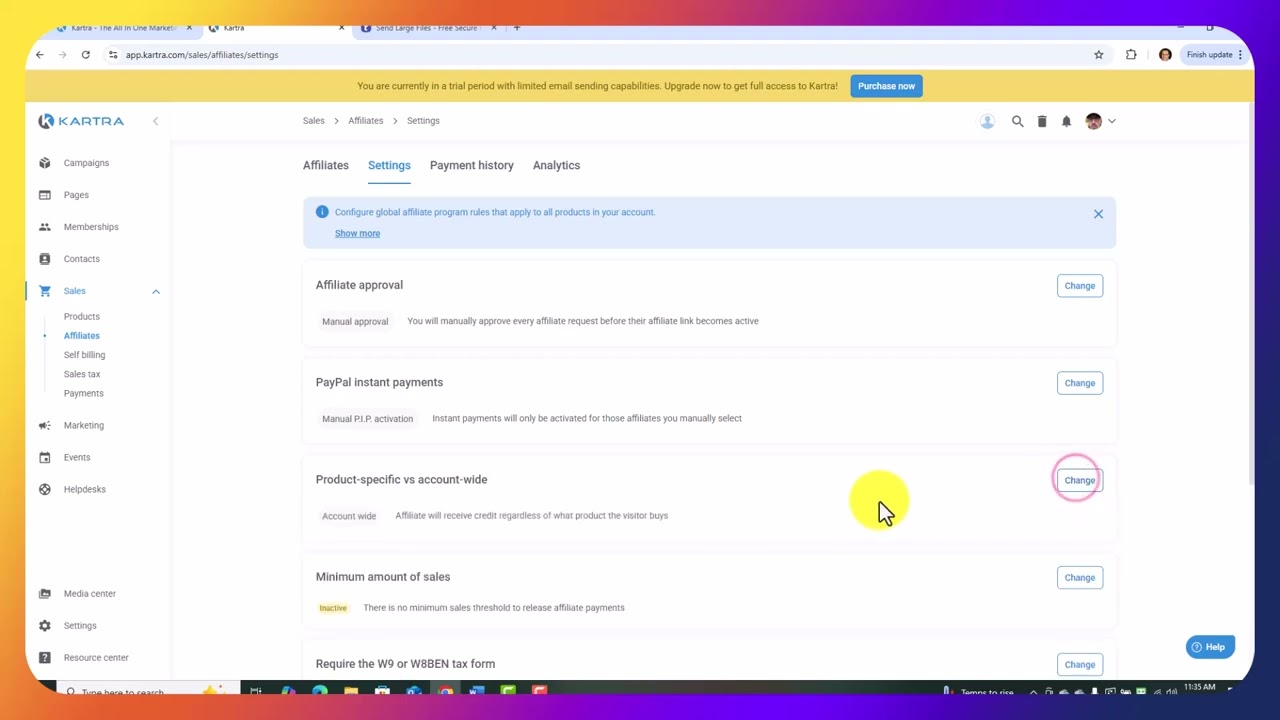The height and width of the screenshot is (720, 1280).
Task: Click the site info icon in address bar
Action: click(x=113, y=55)
